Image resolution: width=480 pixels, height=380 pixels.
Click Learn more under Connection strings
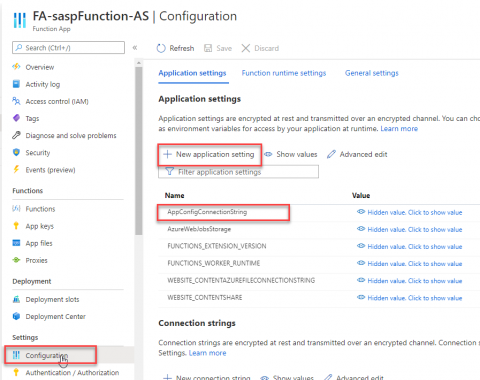tap(207, 353)
